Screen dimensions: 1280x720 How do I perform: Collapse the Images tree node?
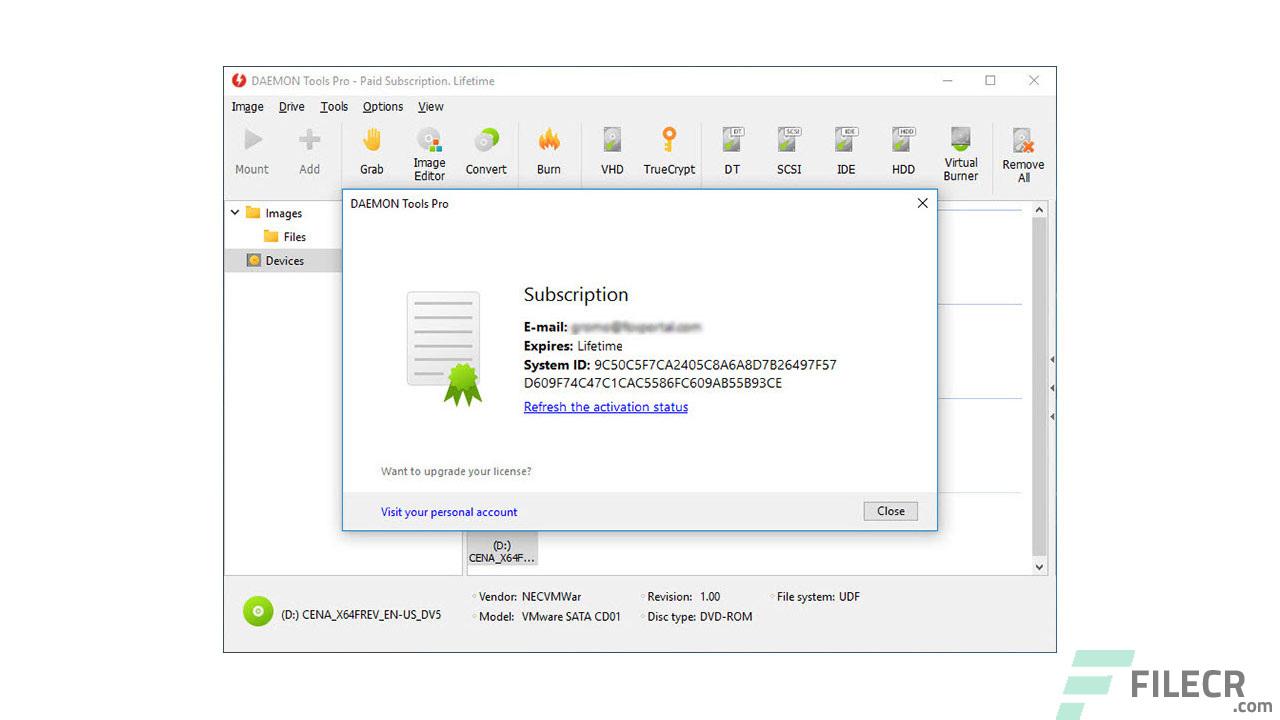235,213
